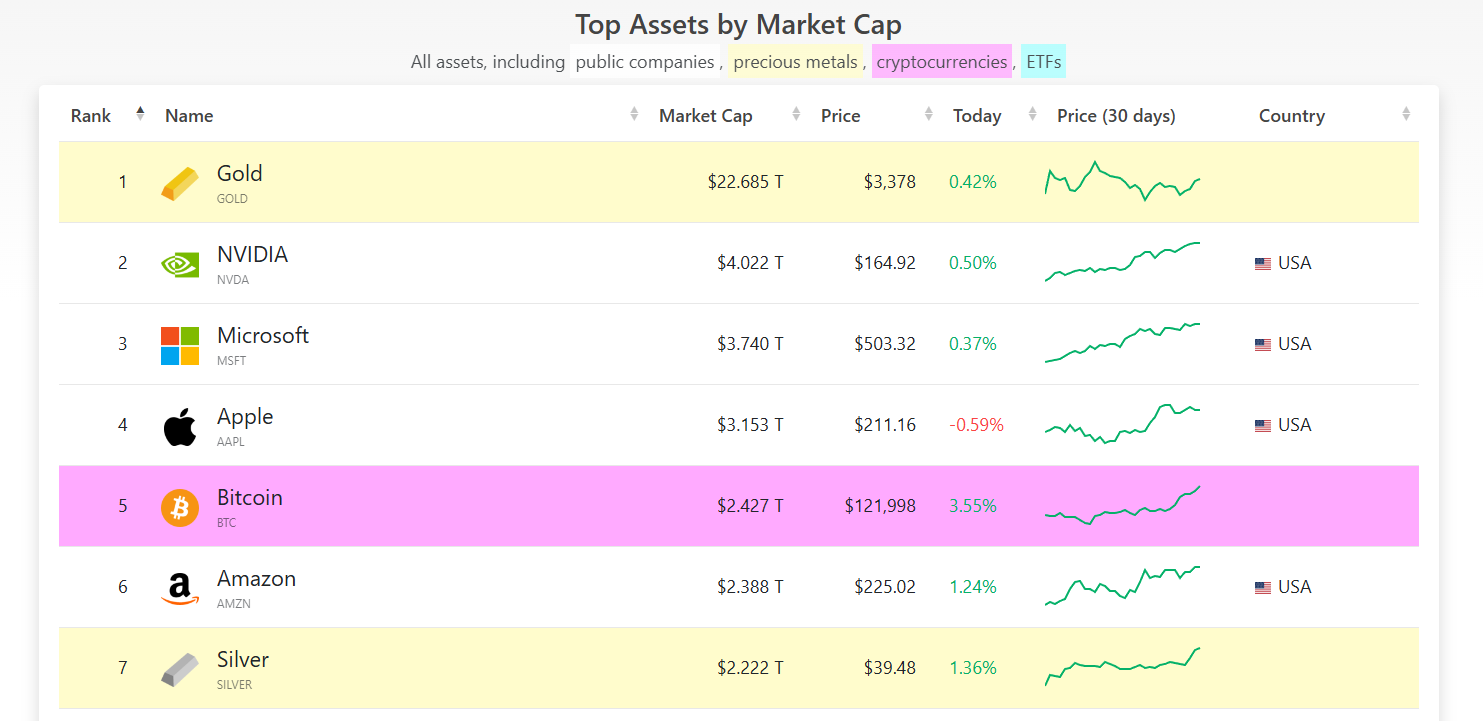Click the Apple logo icon

click(180, 426)
